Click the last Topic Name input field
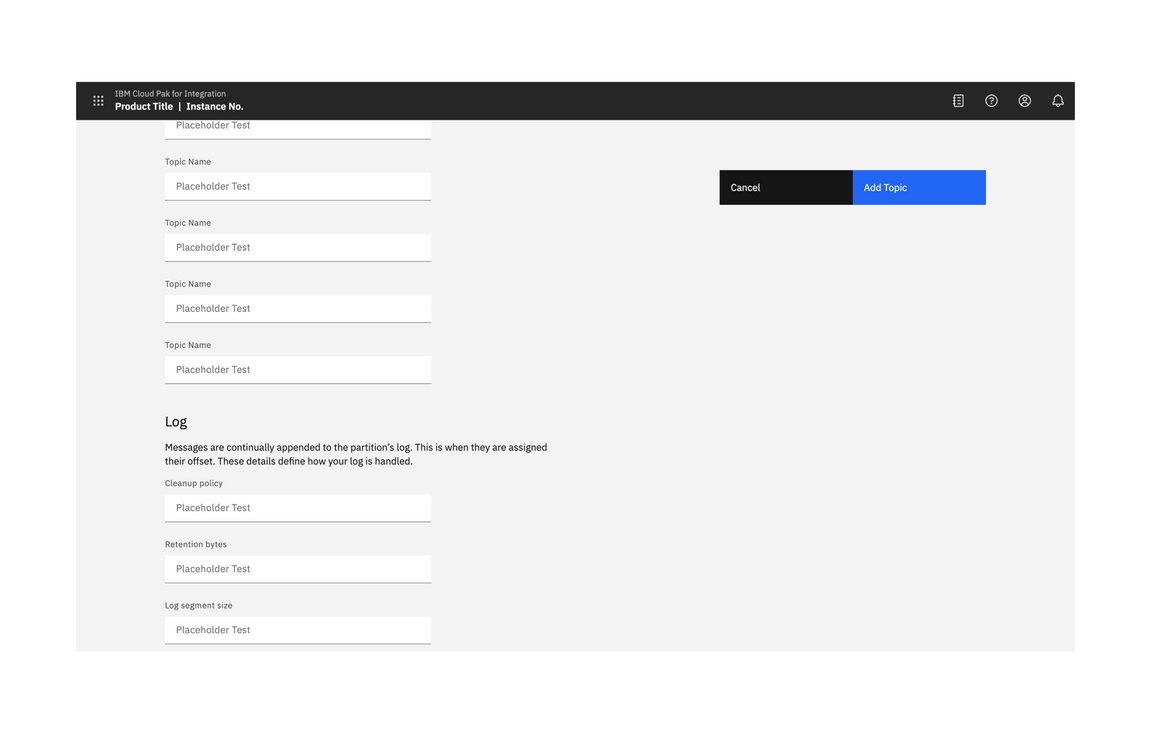 pos(297,369)
